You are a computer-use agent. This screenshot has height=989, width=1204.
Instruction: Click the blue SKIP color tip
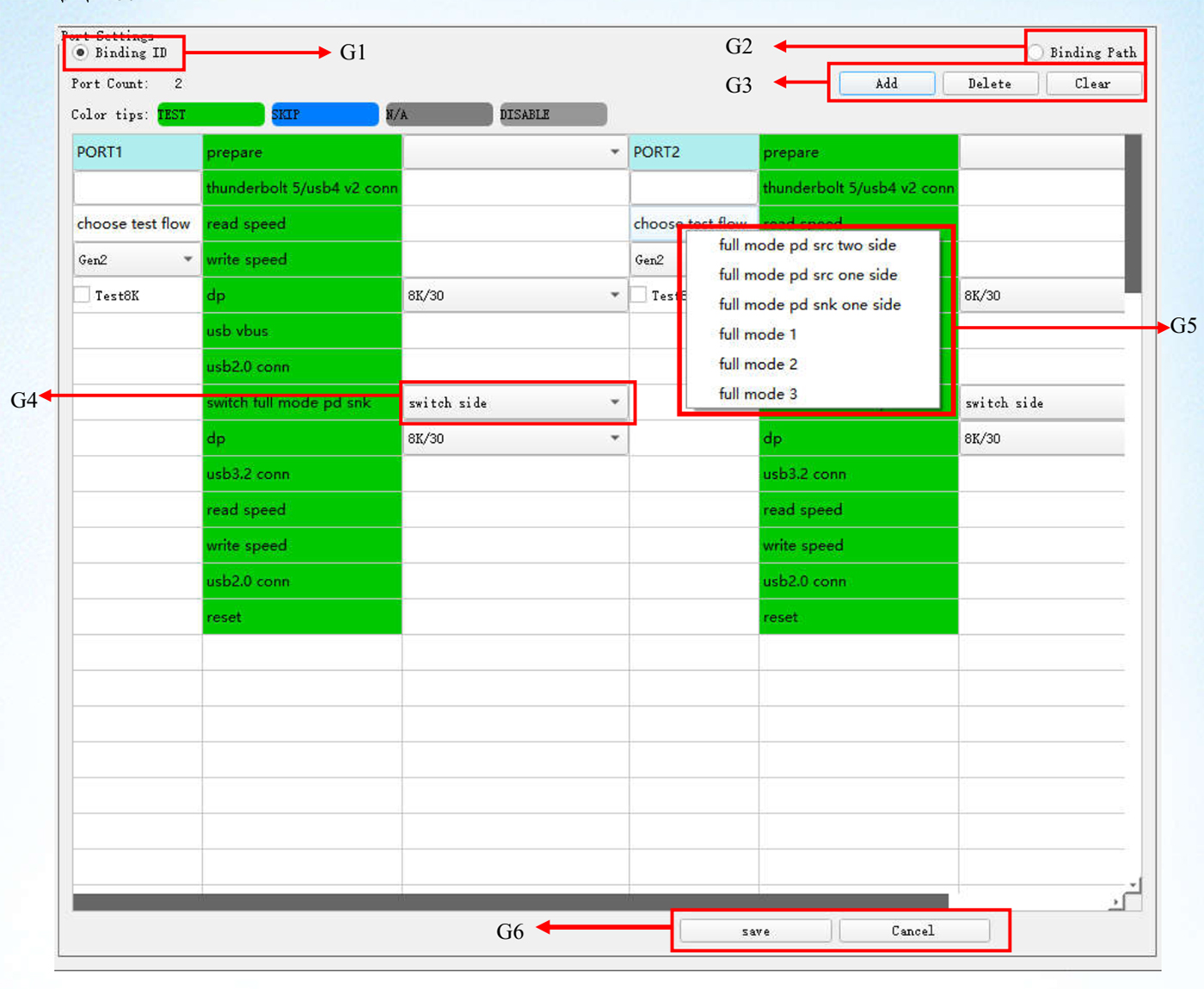324,114
